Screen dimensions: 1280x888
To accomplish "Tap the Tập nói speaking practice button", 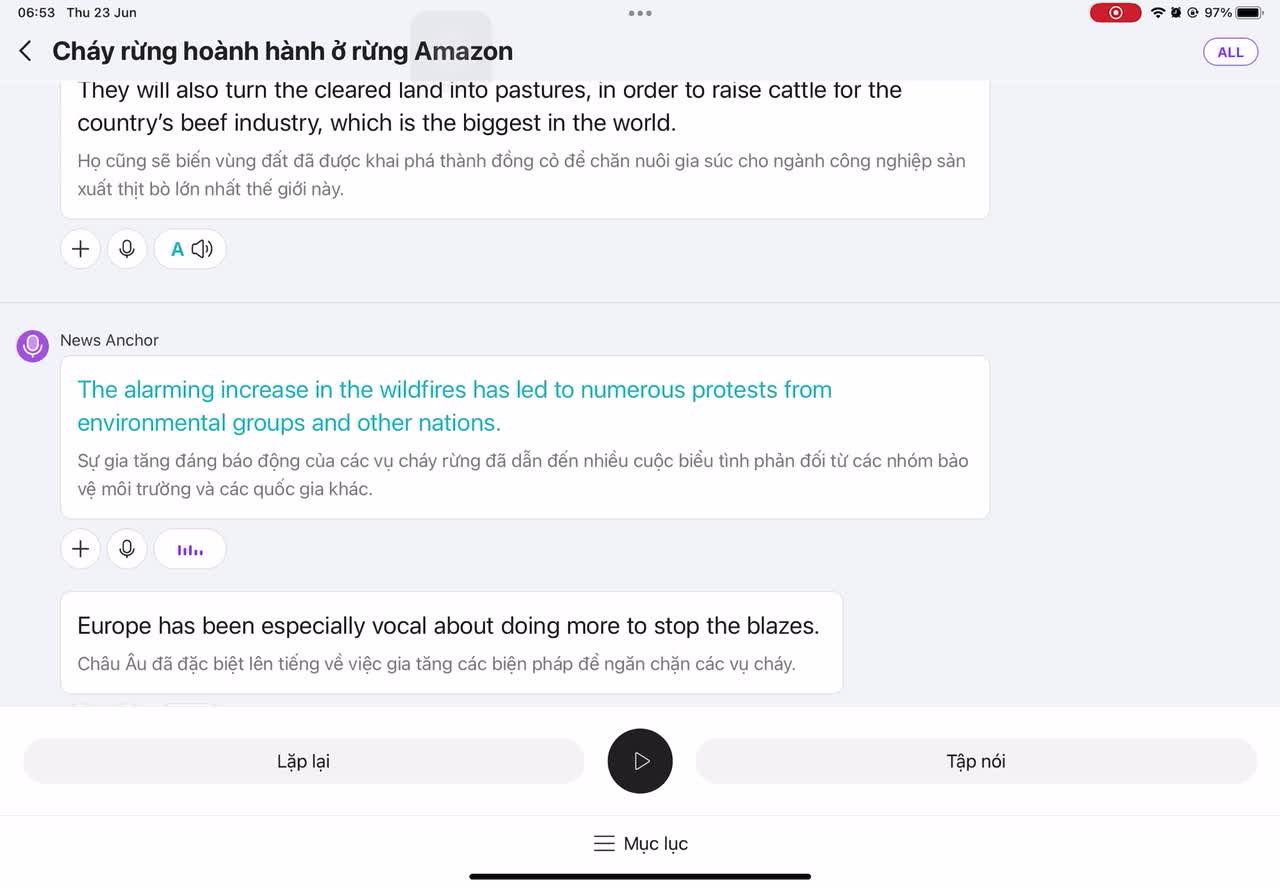I will point(976,761).
